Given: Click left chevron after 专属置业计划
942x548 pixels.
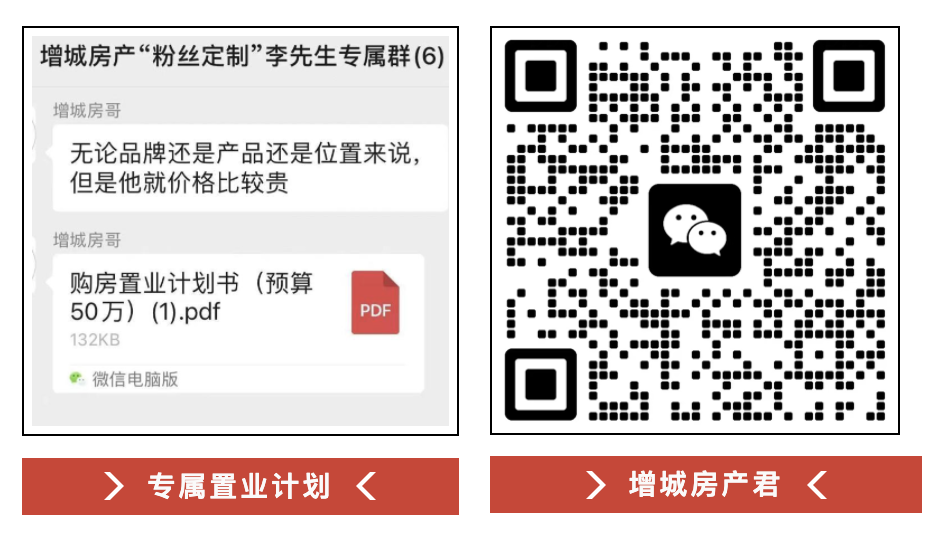Looking at the screenshot, I should click(x=366, y=486).
